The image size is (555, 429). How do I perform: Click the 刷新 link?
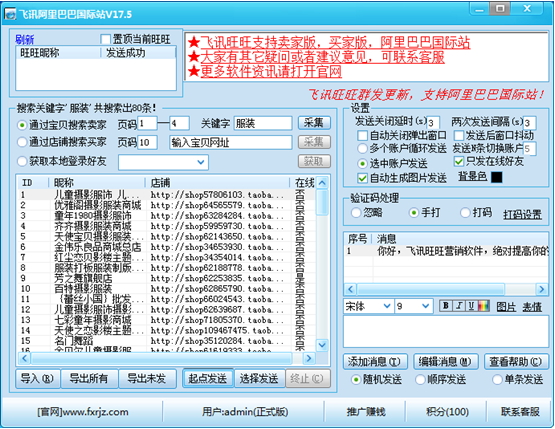click(24, 39)
